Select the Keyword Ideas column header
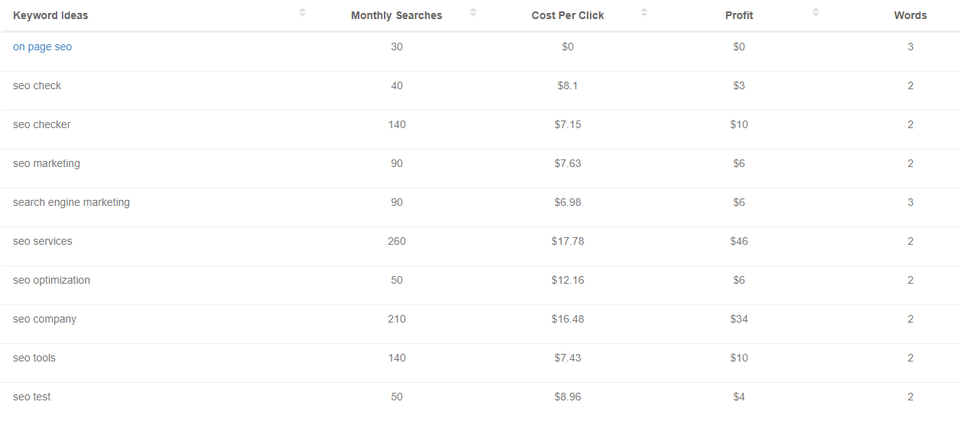This screenshot has height=437, width=960. tap(50, 15)
